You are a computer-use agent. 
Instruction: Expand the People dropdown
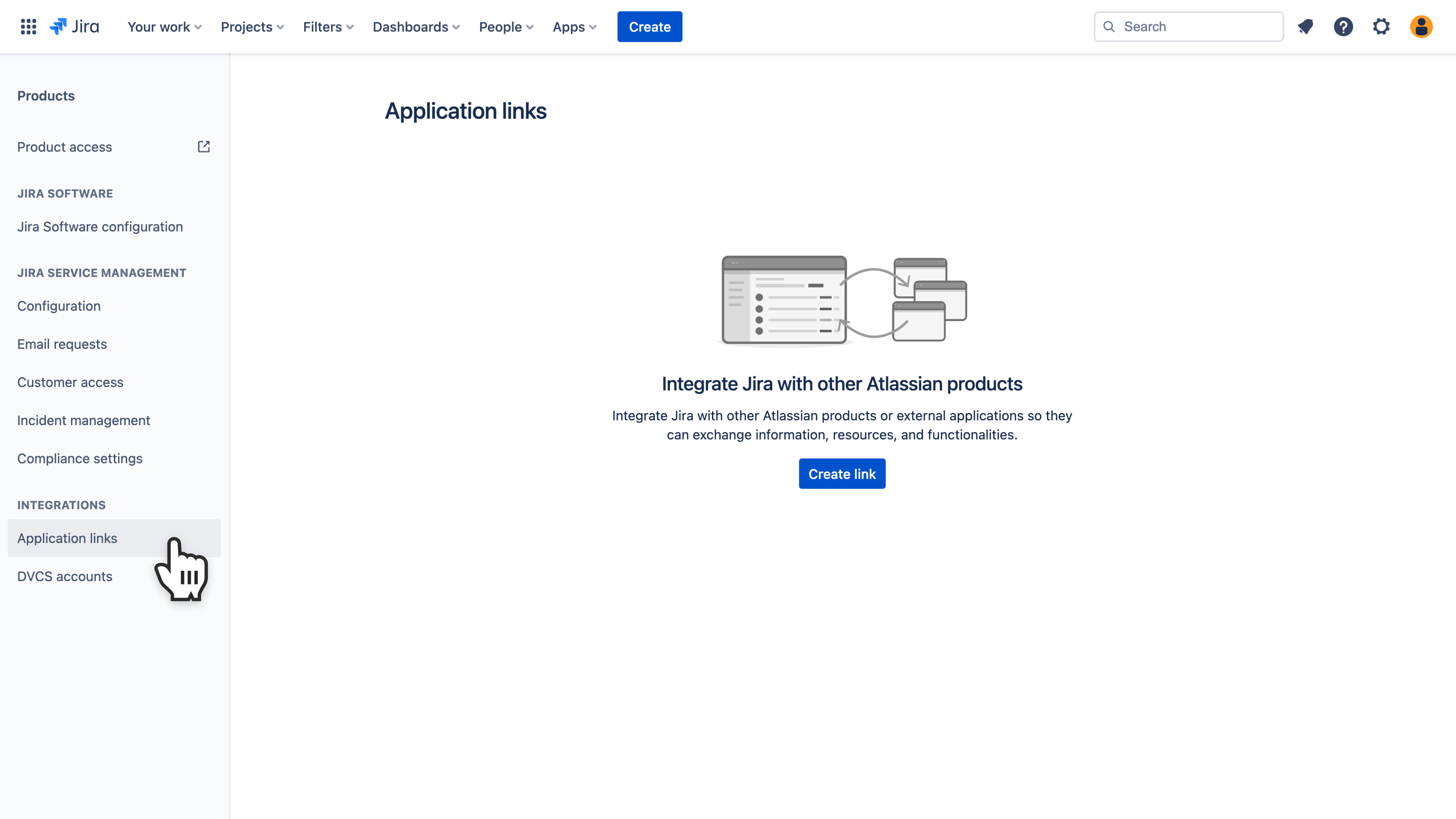point(506,27)
